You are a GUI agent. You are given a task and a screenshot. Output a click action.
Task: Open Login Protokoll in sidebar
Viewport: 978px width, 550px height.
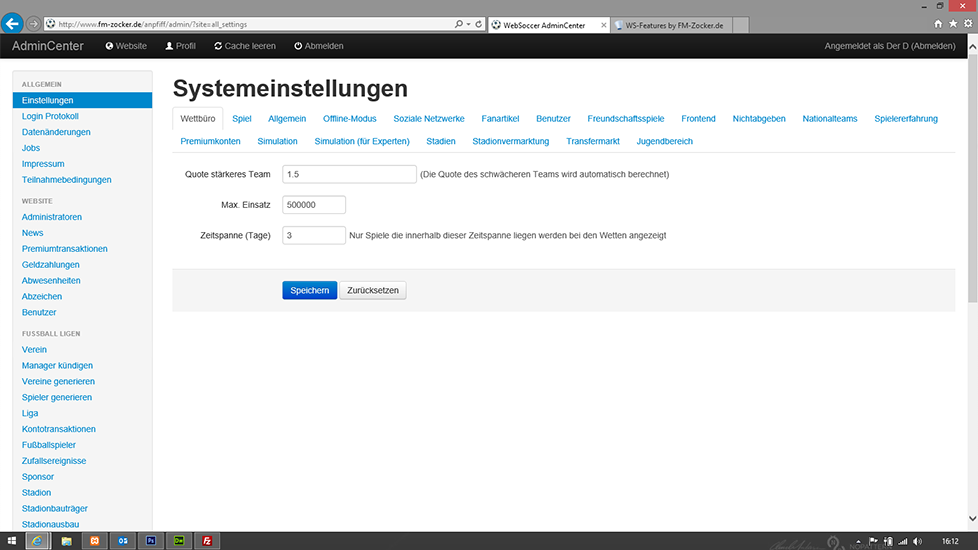[50, 116]
